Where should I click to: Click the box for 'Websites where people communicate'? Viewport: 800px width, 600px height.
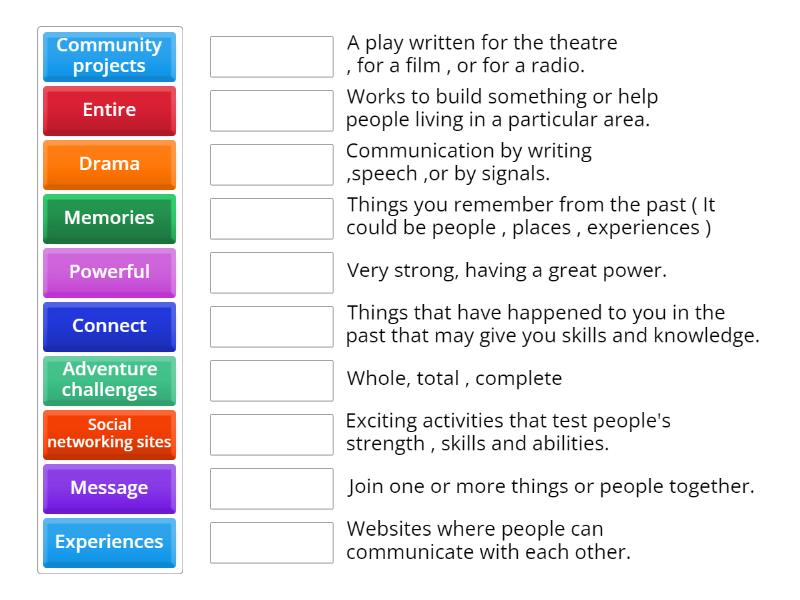point(271,542)
